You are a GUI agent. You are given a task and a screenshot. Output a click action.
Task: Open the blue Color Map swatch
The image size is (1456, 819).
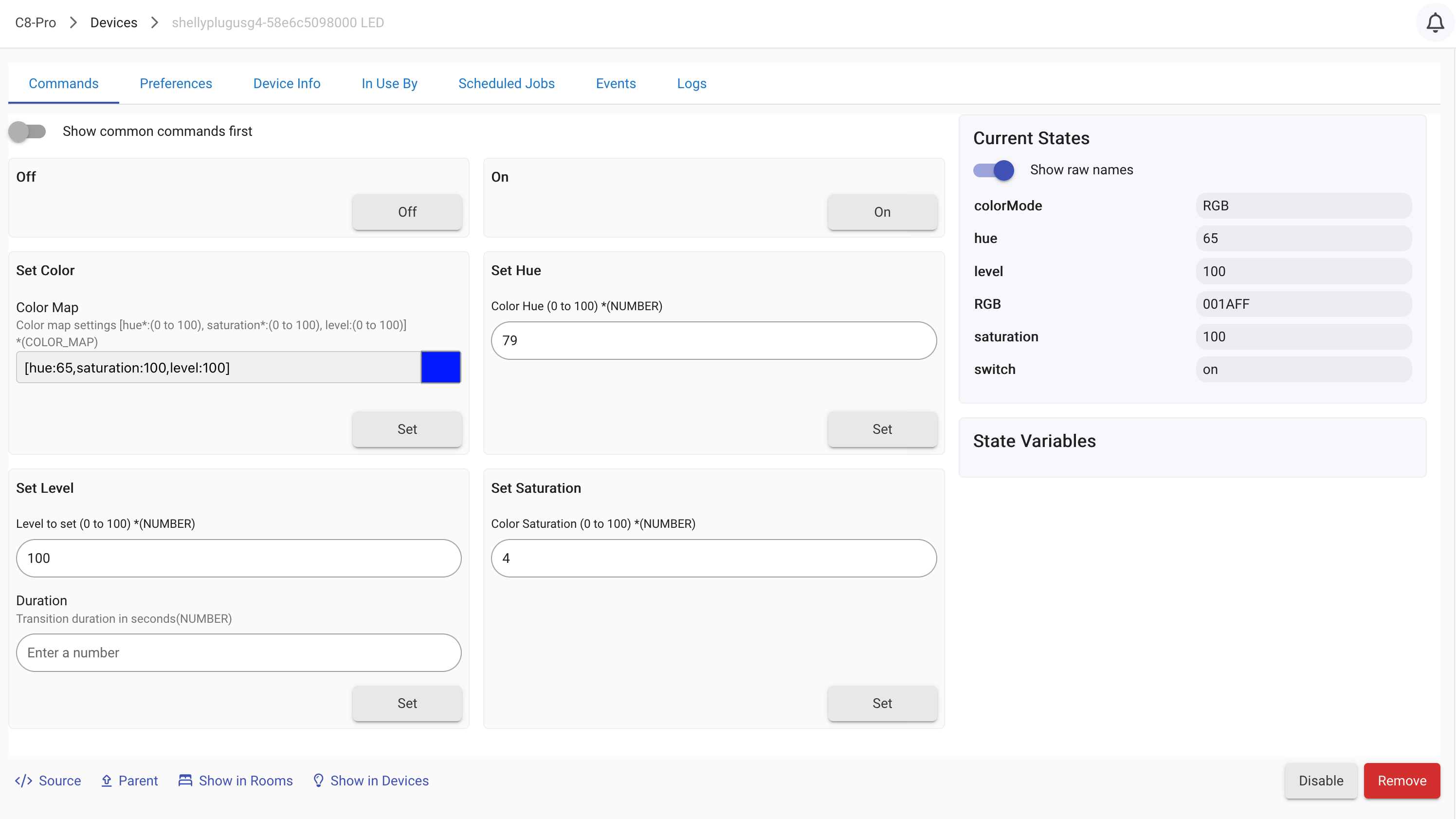coord(440,368)
